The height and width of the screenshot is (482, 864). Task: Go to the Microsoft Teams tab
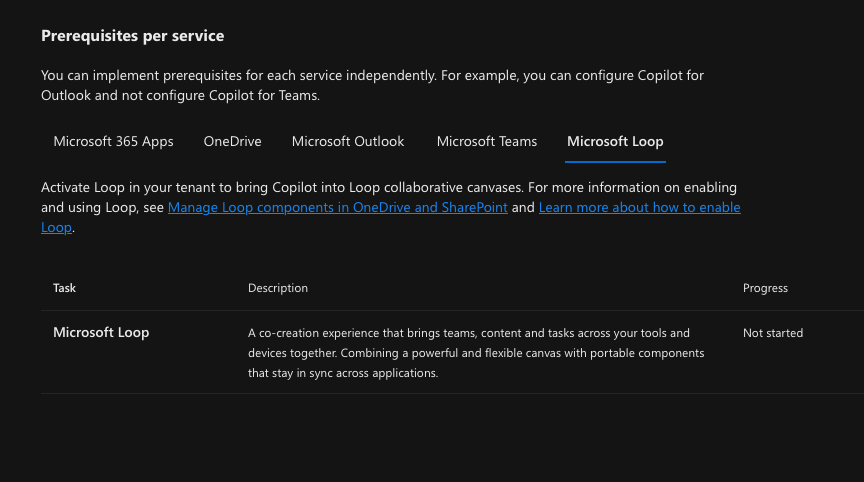pyautogui.click(x=487, y=142)
